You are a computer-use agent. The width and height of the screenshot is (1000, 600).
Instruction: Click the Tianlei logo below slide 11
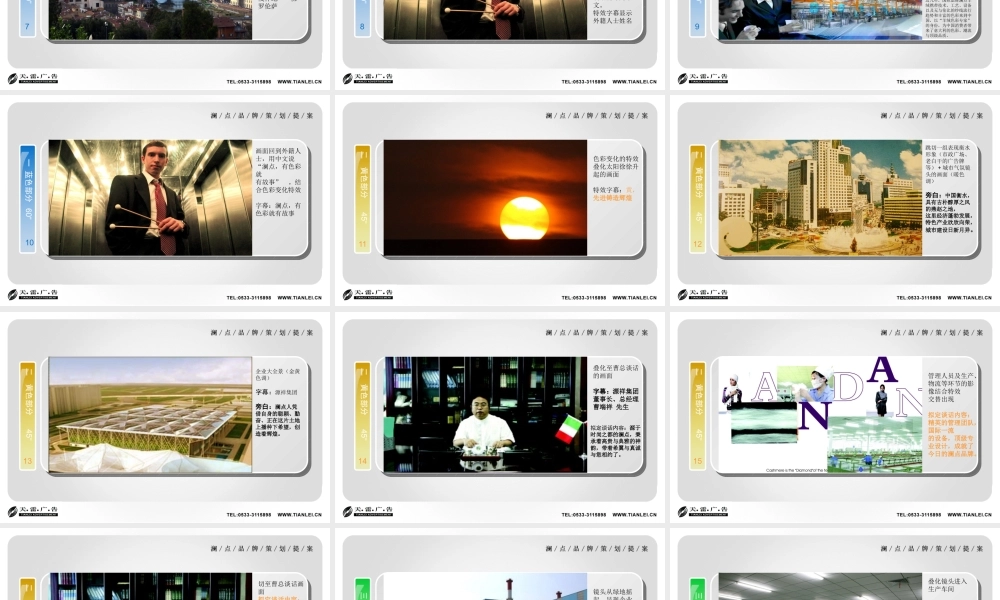point(367,294)
